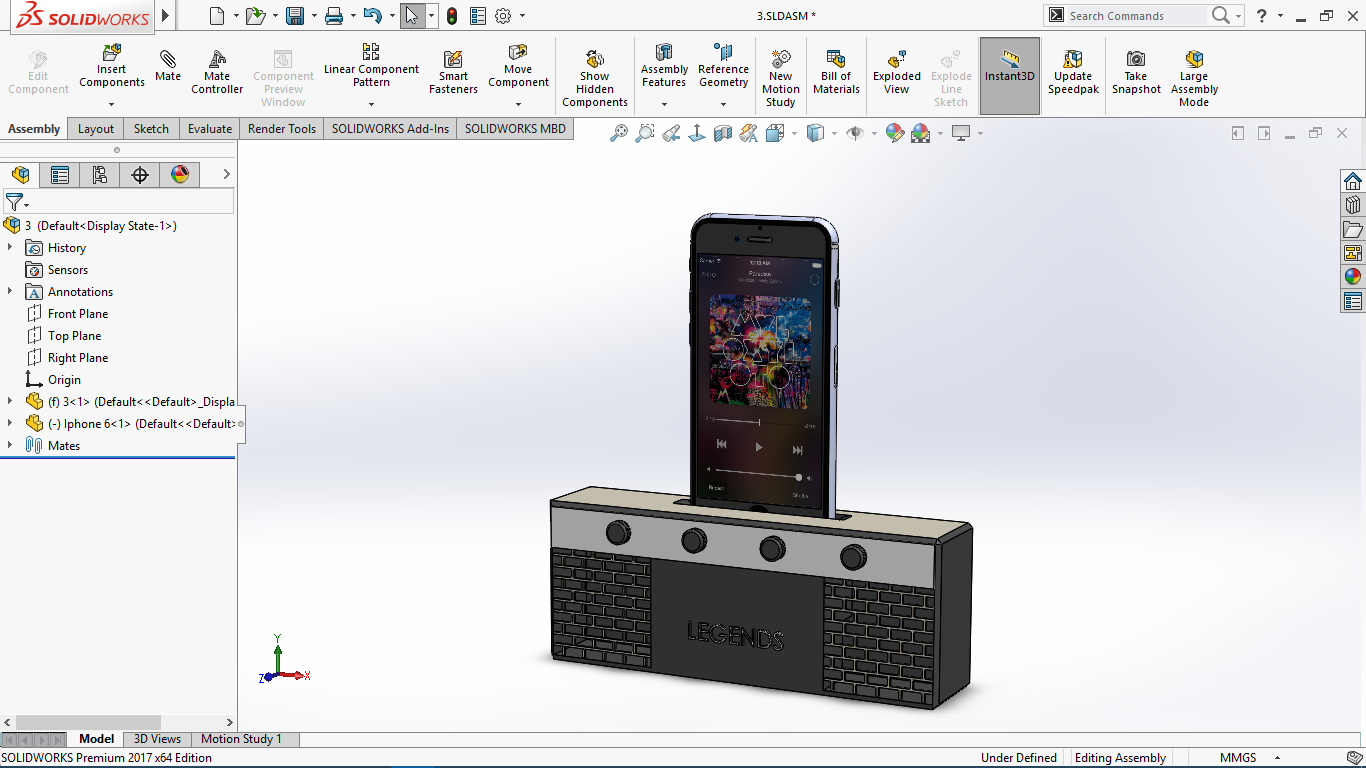
Task: Create an Exploded View
Action: tap(897, 72)
